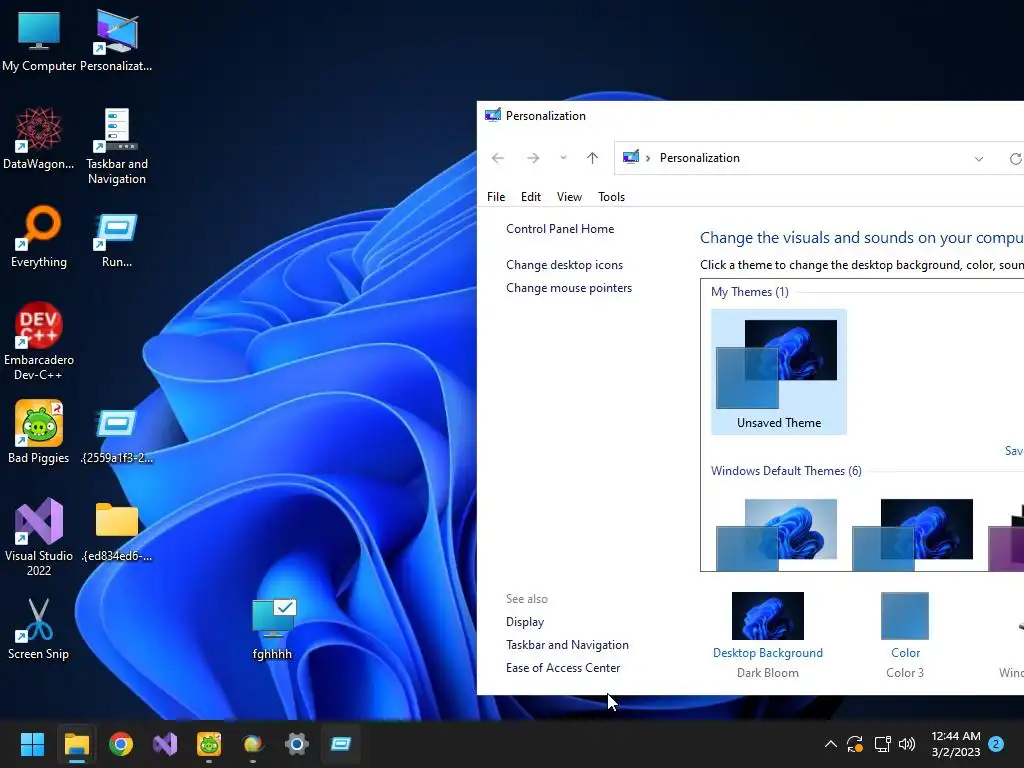
Task: Click the "Windows Default Themes (6)" group label
Action: pos(786,471)
